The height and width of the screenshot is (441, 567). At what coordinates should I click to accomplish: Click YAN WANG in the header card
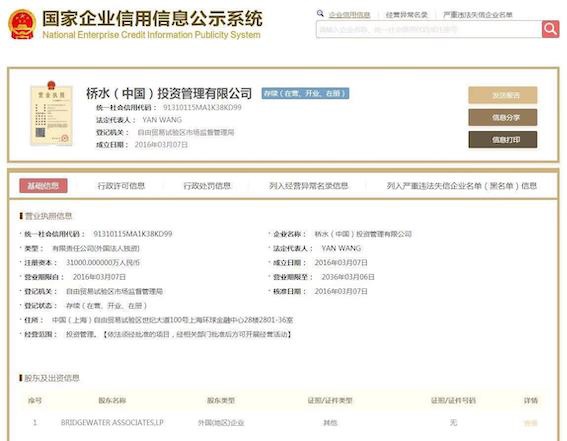[162, 120]
